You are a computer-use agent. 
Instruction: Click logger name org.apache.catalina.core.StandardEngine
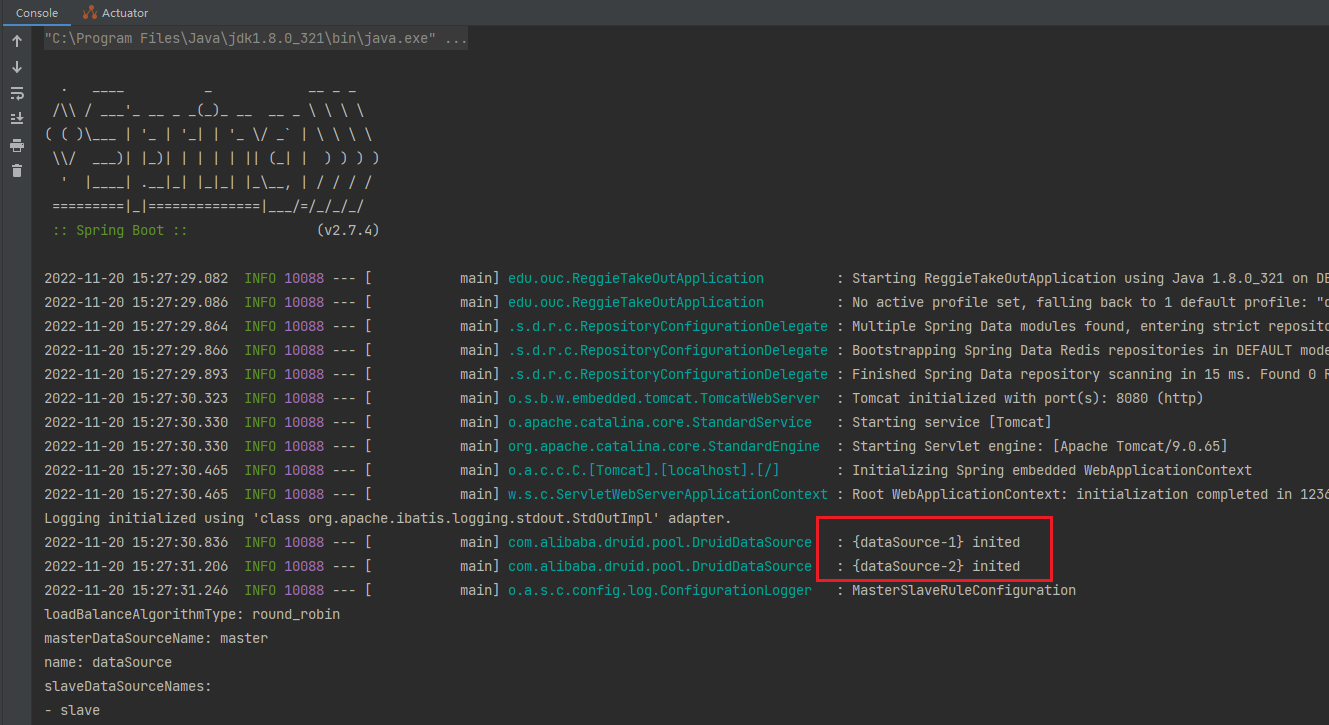(664, 446)
